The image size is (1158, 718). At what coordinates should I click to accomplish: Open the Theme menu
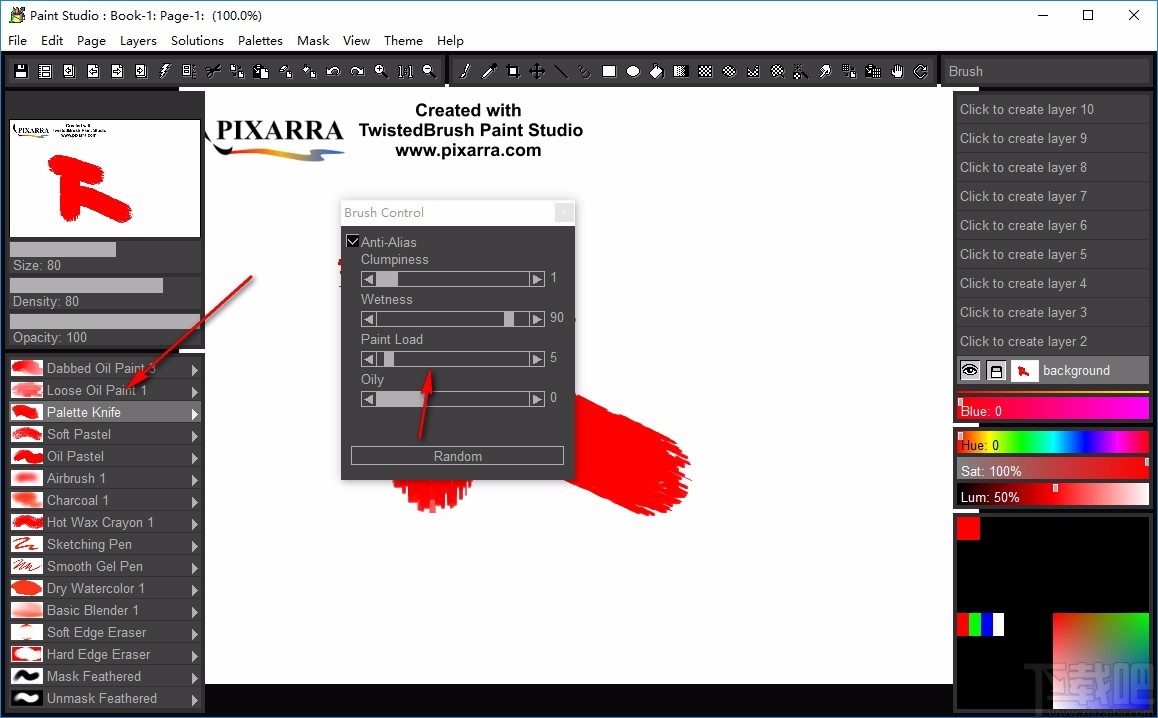[403, 40]
